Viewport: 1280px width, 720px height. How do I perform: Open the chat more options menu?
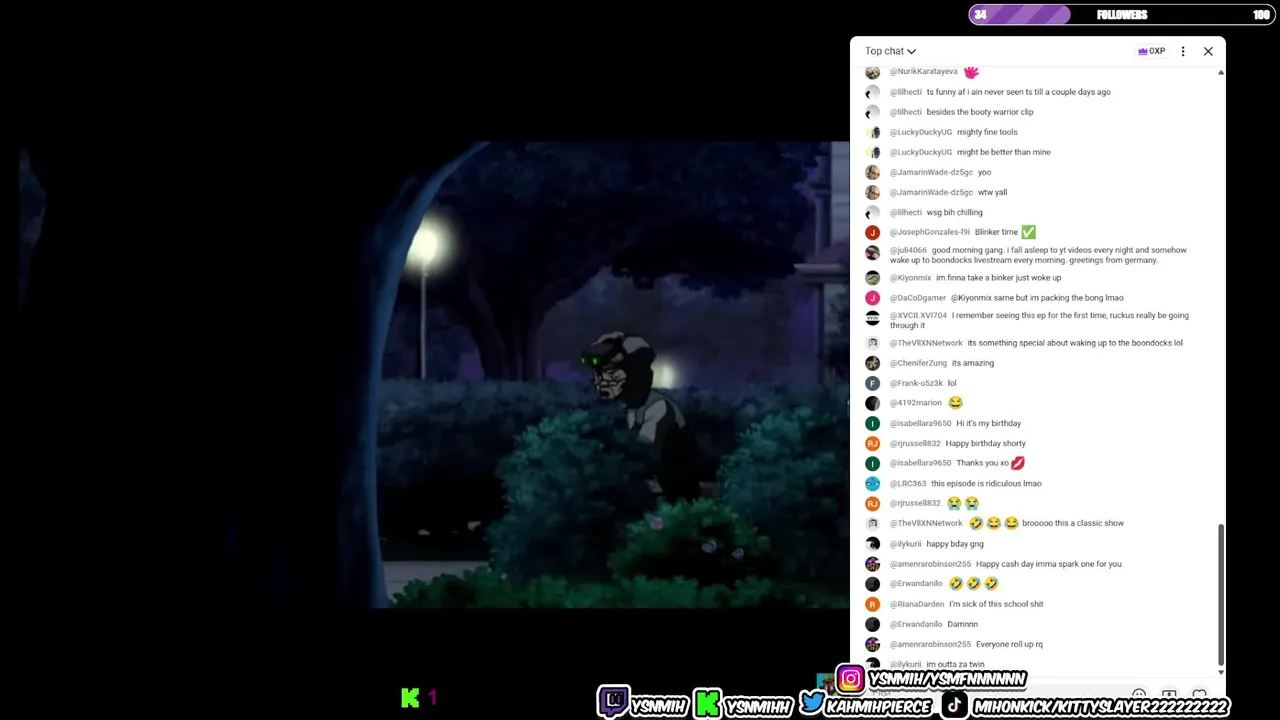(1183, 51)
